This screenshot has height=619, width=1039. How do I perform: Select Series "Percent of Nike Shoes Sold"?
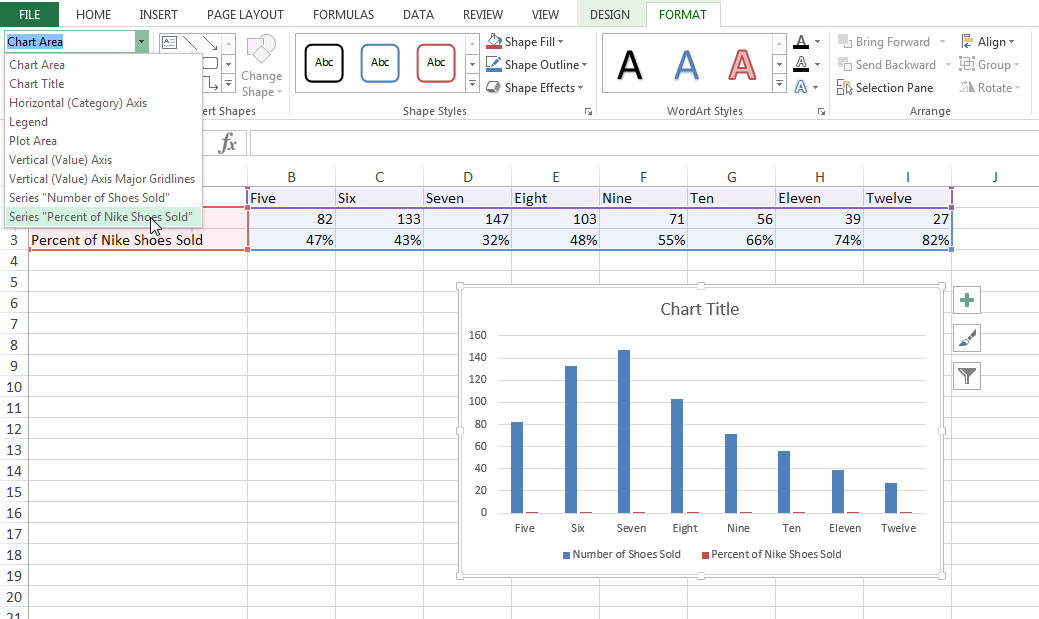100,217
